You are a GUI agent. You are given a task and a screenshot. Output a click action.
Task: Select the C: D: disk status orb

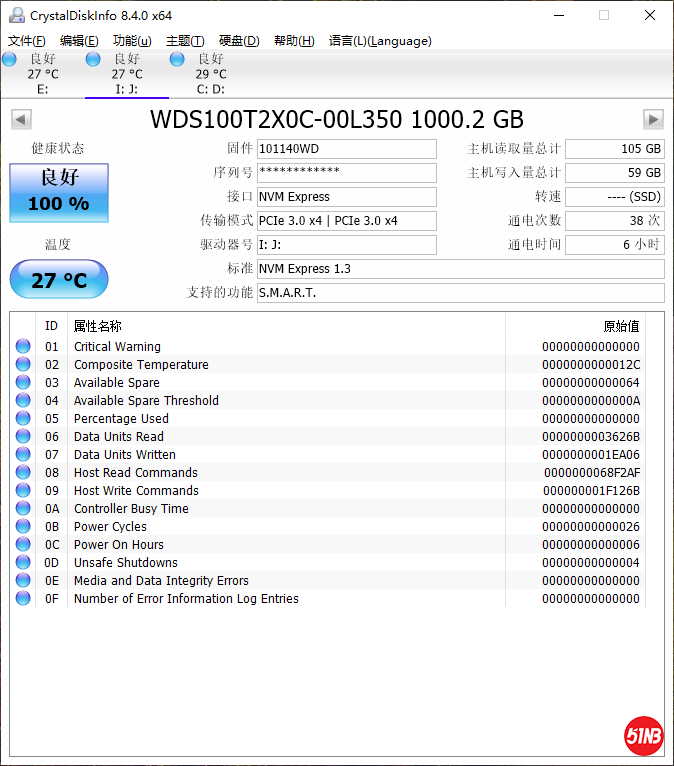tap(177, 60)
